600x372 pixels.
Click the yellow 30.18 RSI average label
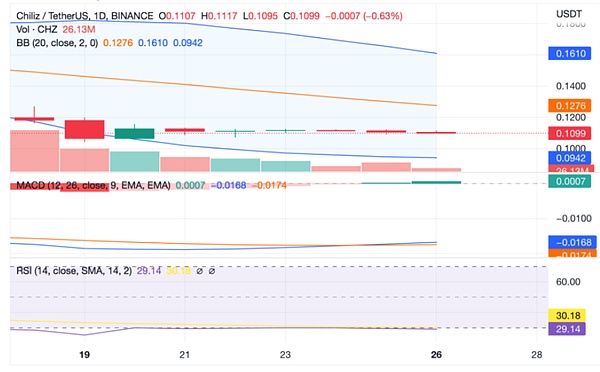click(567, 316)
